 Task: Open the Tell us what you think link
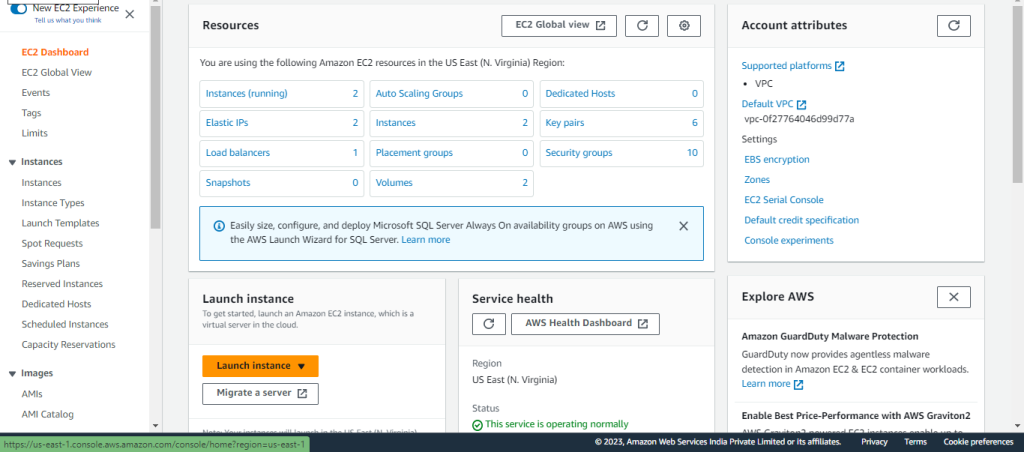point(68,20)
